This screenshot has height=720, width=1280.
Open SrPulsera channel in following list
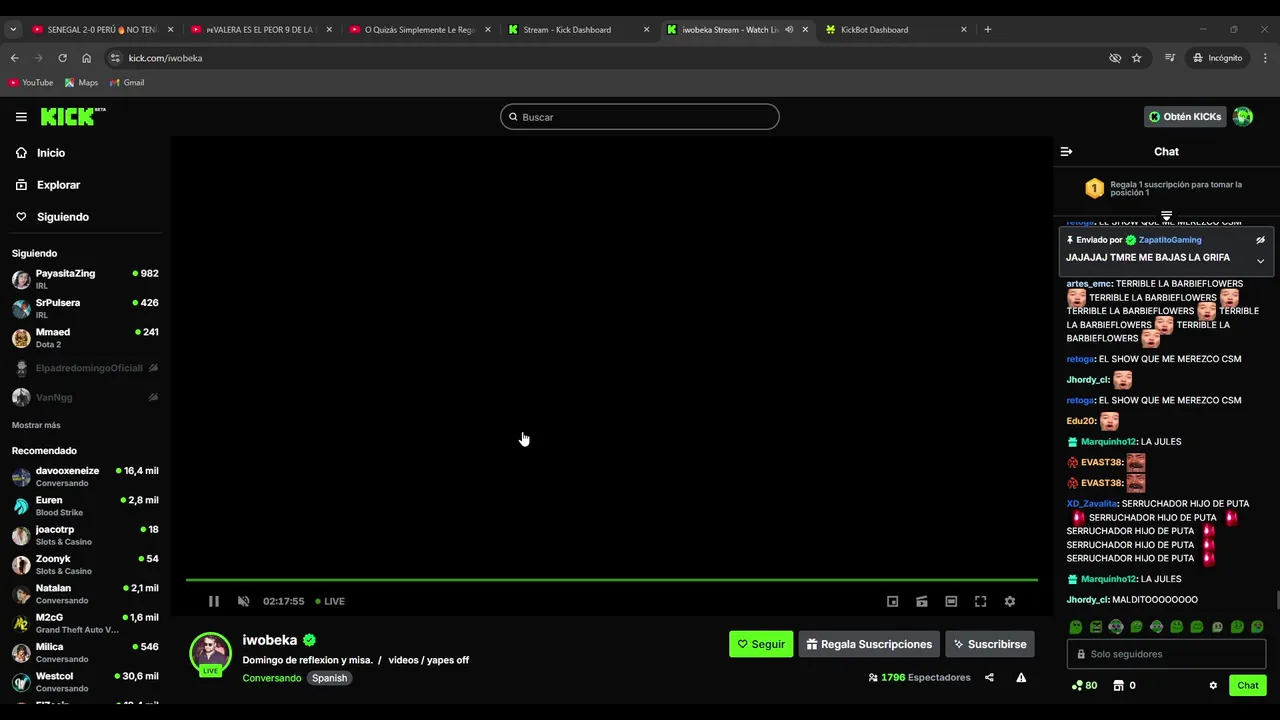pos(85,308)
